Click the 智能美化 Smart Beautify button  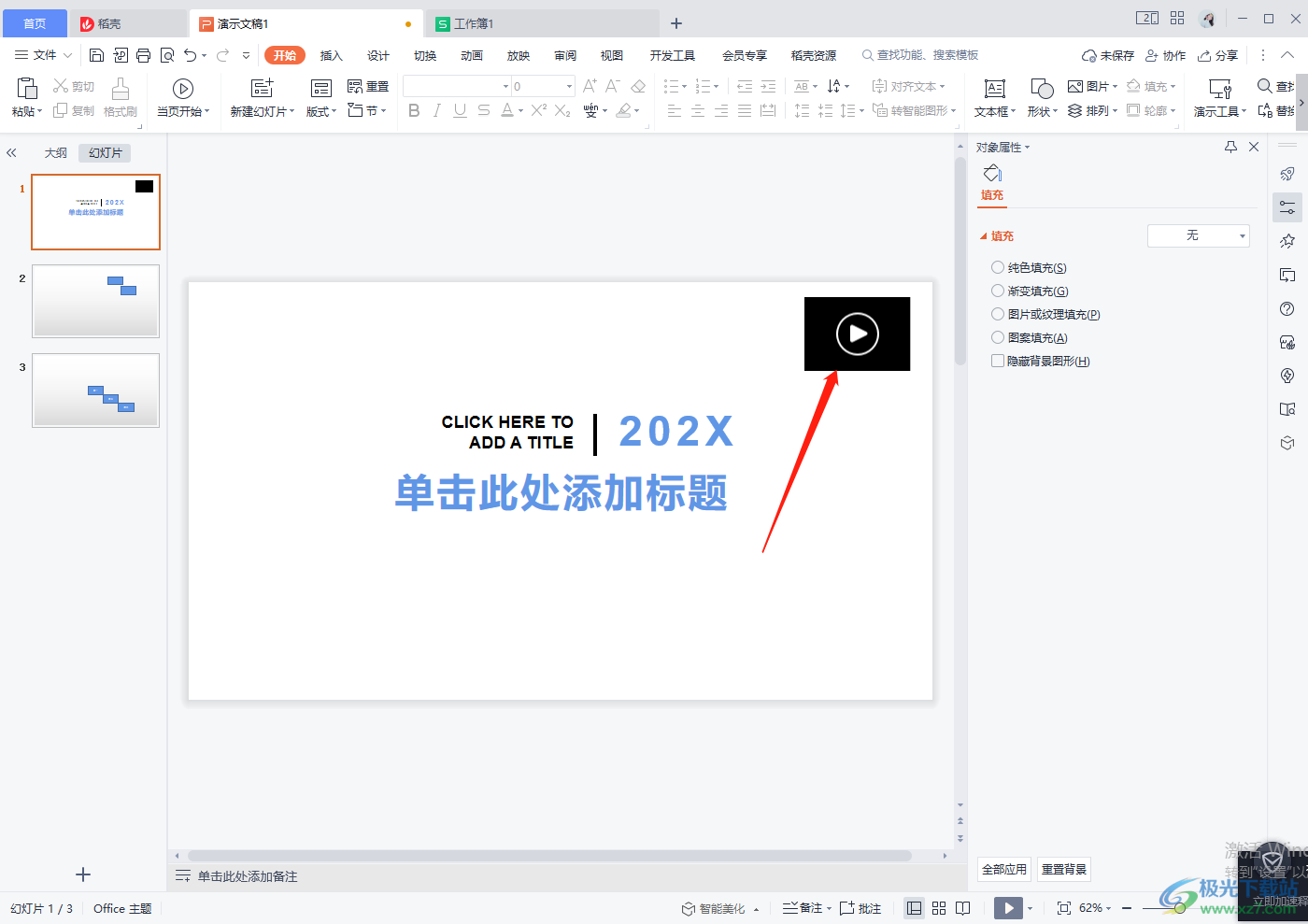click(720, 909)
